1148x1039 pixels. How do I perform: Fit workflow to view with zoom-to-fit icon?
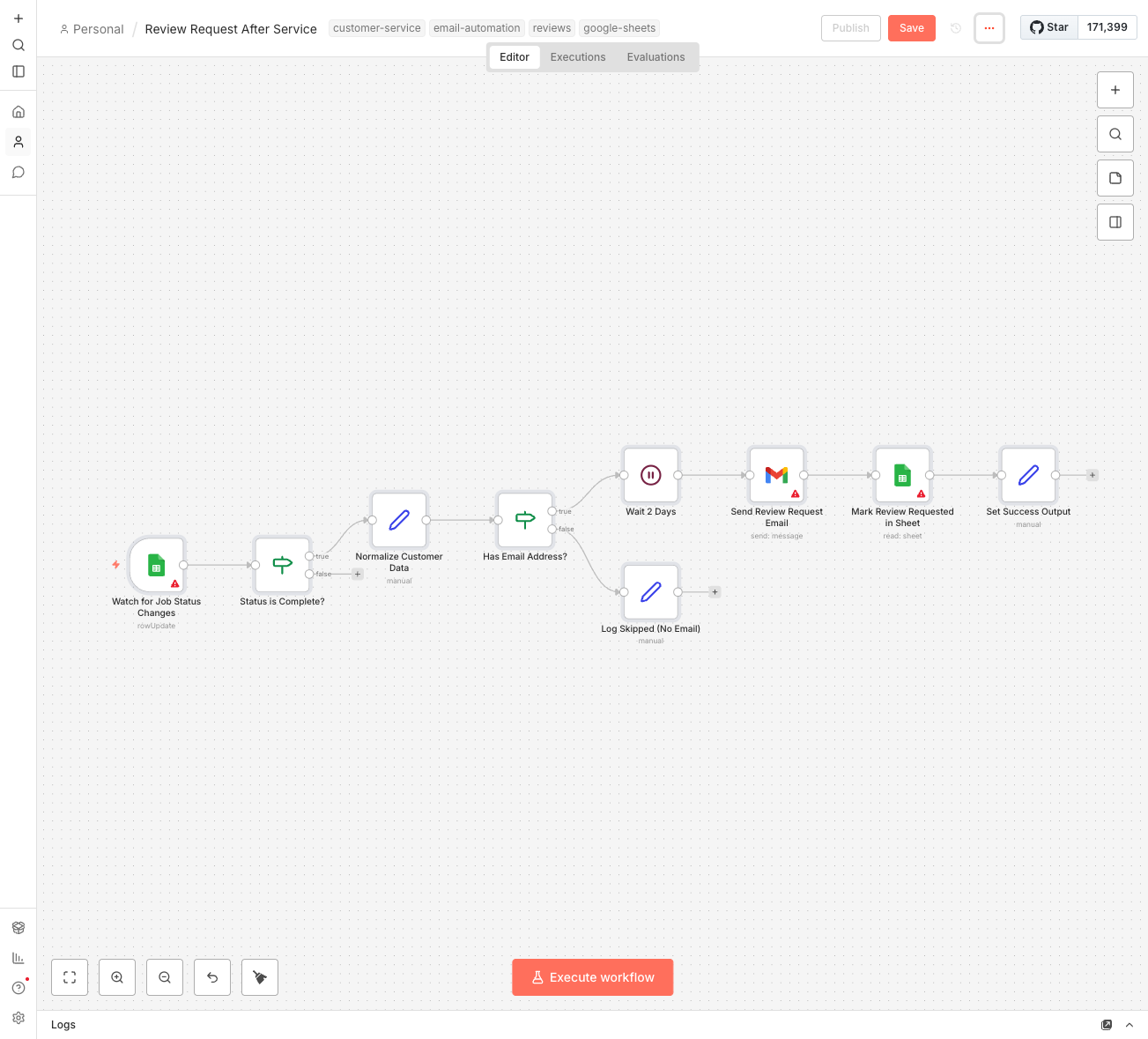(x=70, y=977)
